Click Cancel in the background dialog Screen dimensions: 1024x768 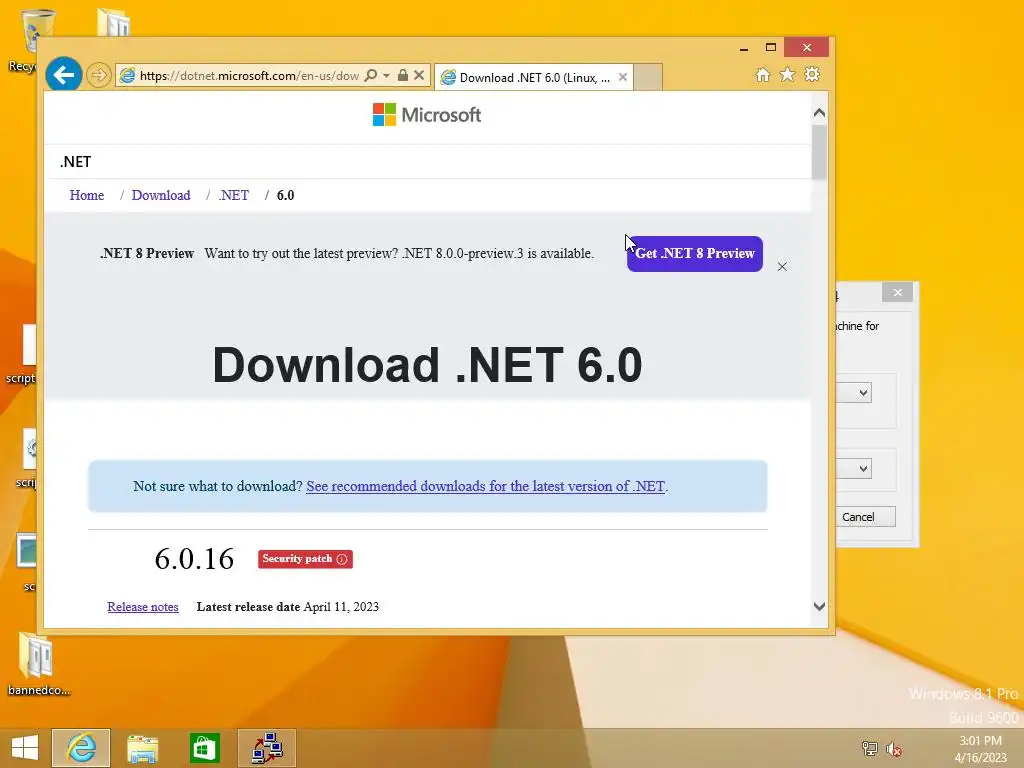coord(865,517)
